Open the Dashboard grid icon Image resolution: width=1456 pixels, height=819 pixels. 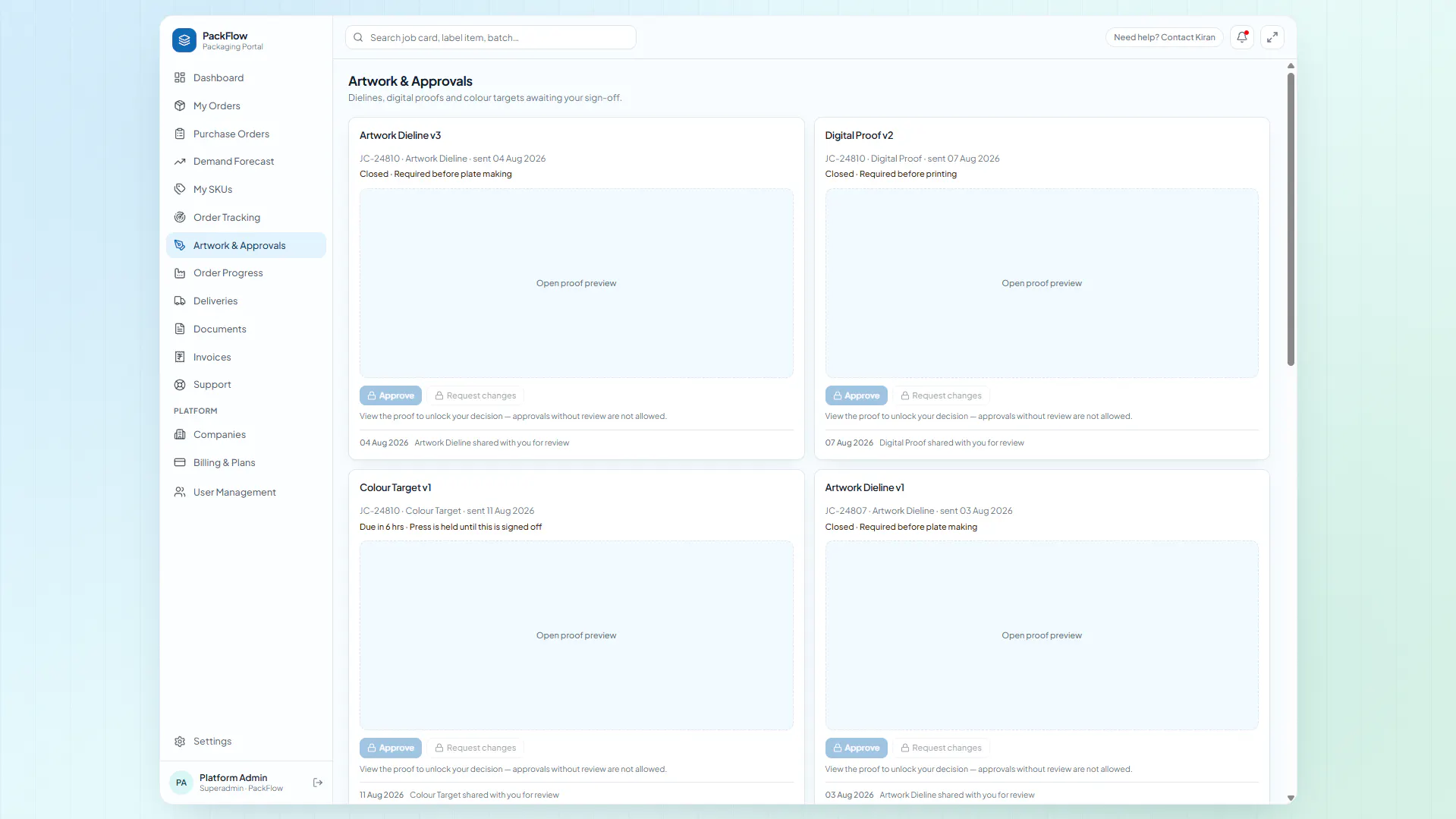coord(180,77)
